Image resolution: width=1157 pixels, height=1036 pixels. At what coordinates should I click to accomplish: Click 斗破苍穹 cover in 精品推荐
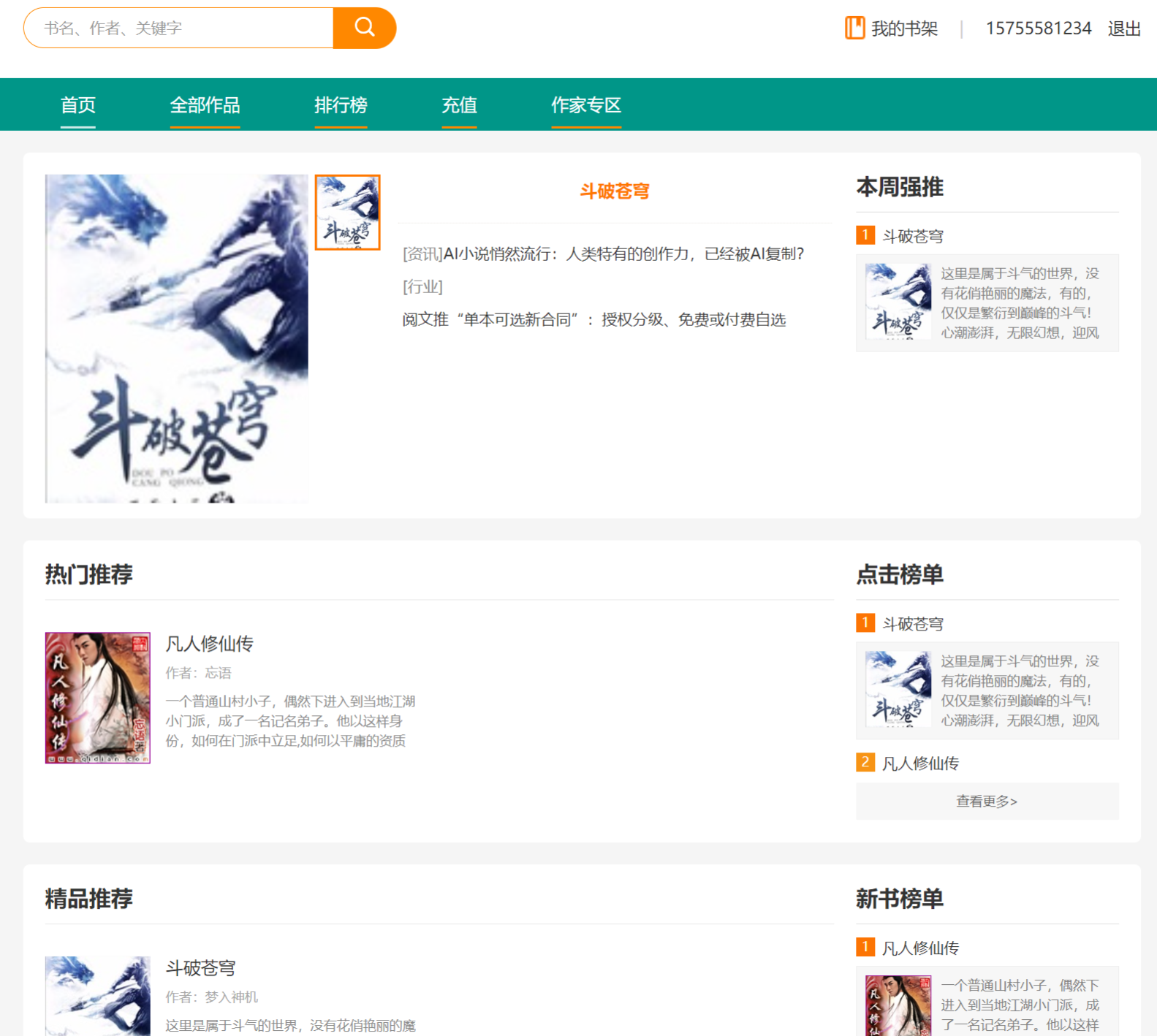[98, 996]
